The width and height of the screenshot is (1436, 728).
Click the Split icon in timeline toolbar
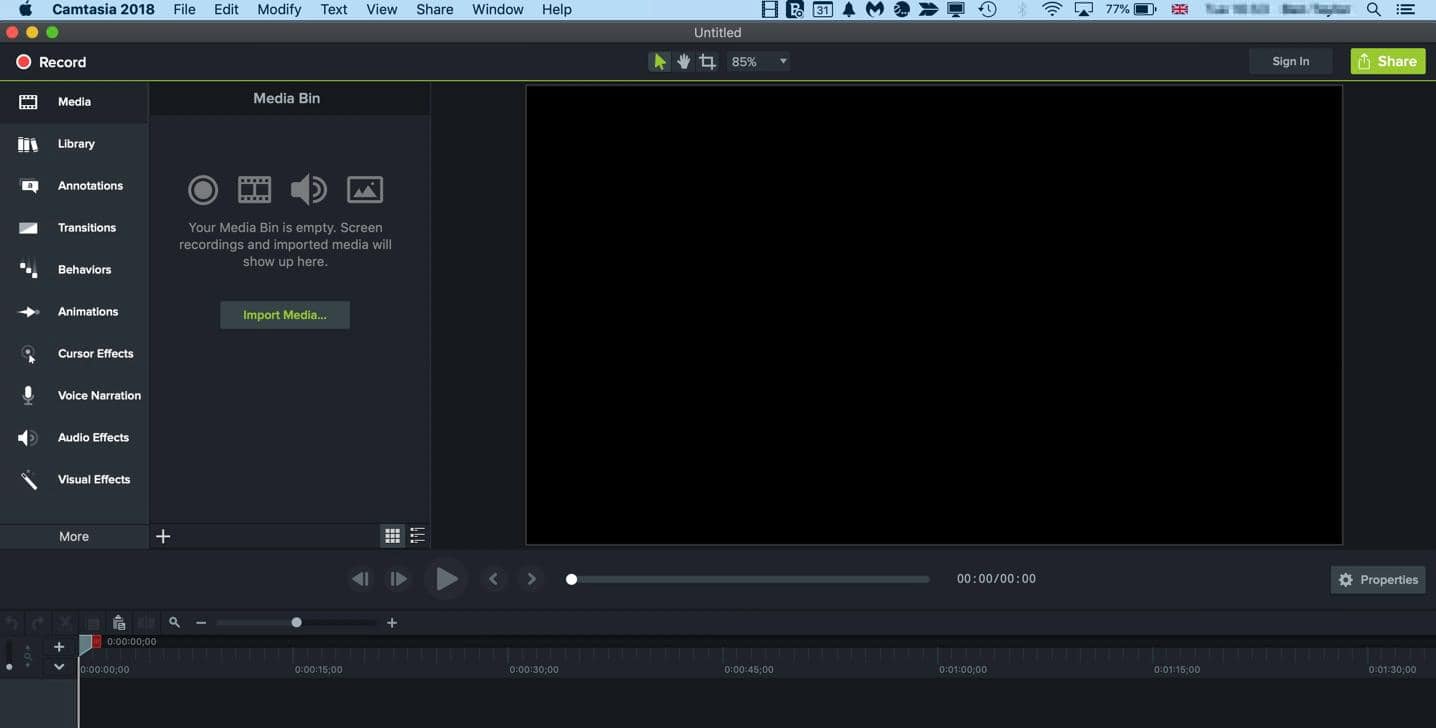click(x=146, y=623)
